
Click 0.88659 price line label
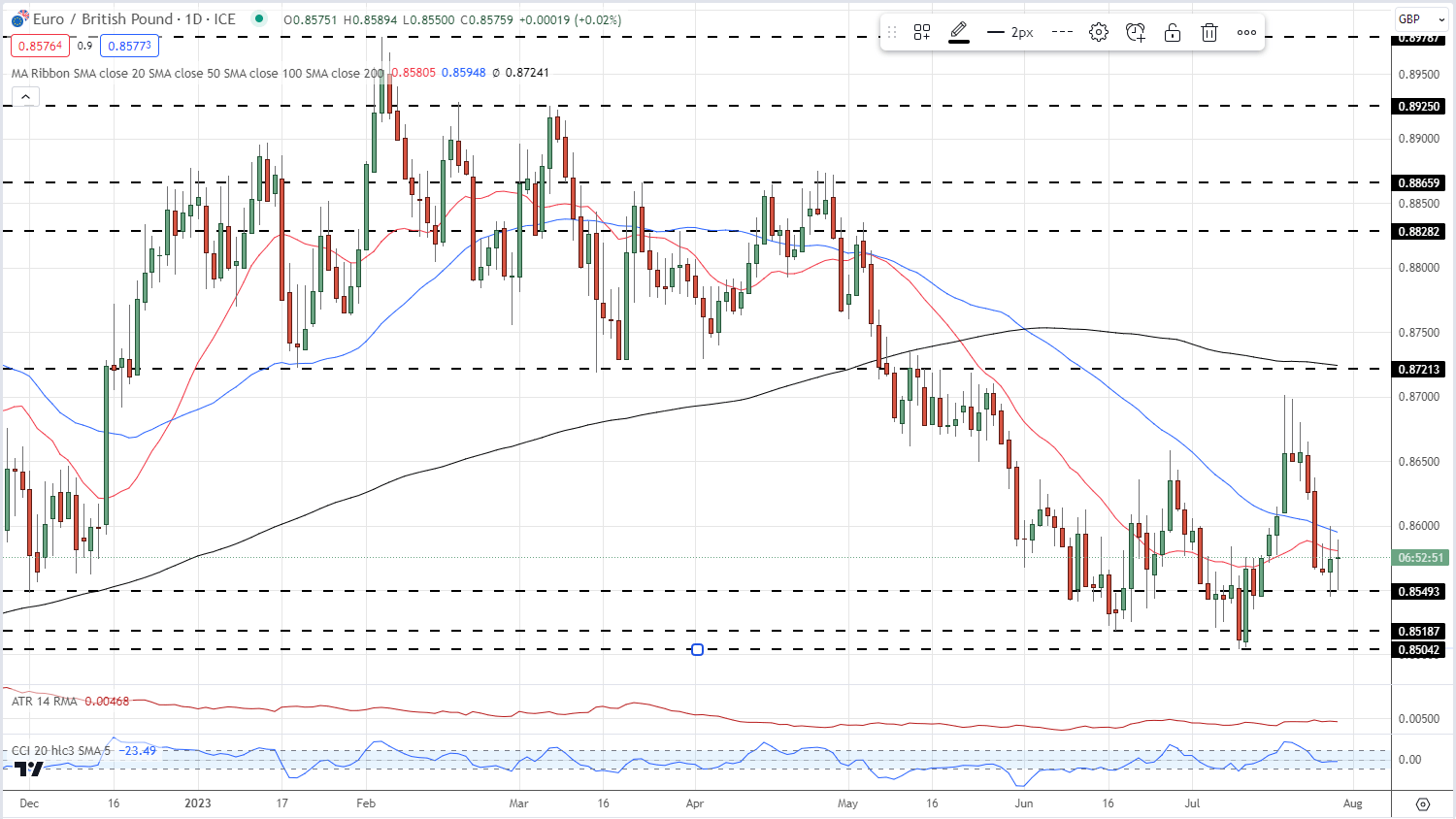coord(1419,182)
